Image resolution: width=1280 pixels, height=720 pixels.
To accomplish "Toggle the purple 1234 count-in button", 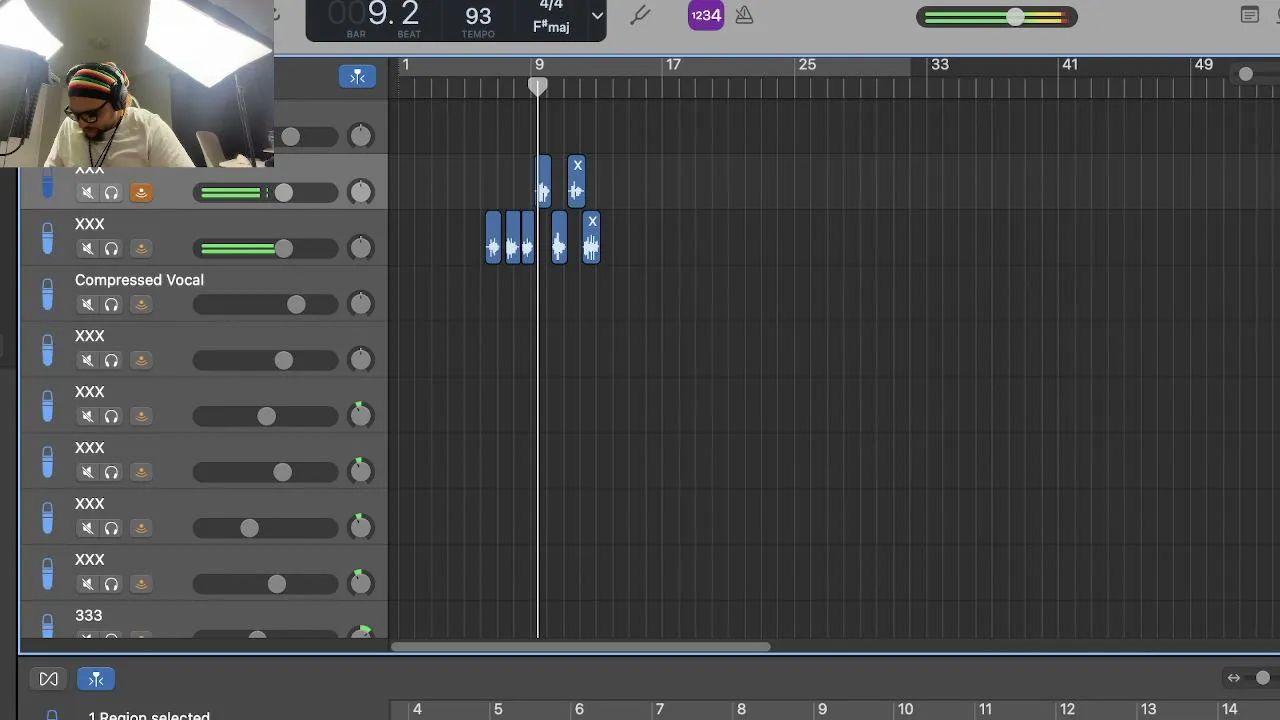I will (706, 15).
